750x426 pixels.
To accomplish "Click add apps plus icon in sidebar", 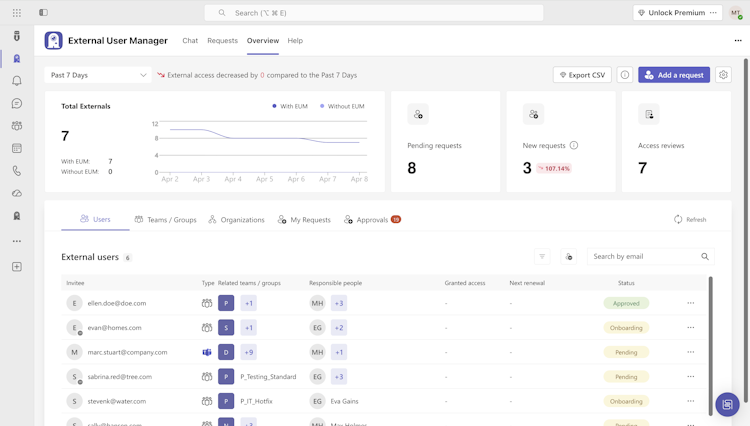I will tap(17, 267).
